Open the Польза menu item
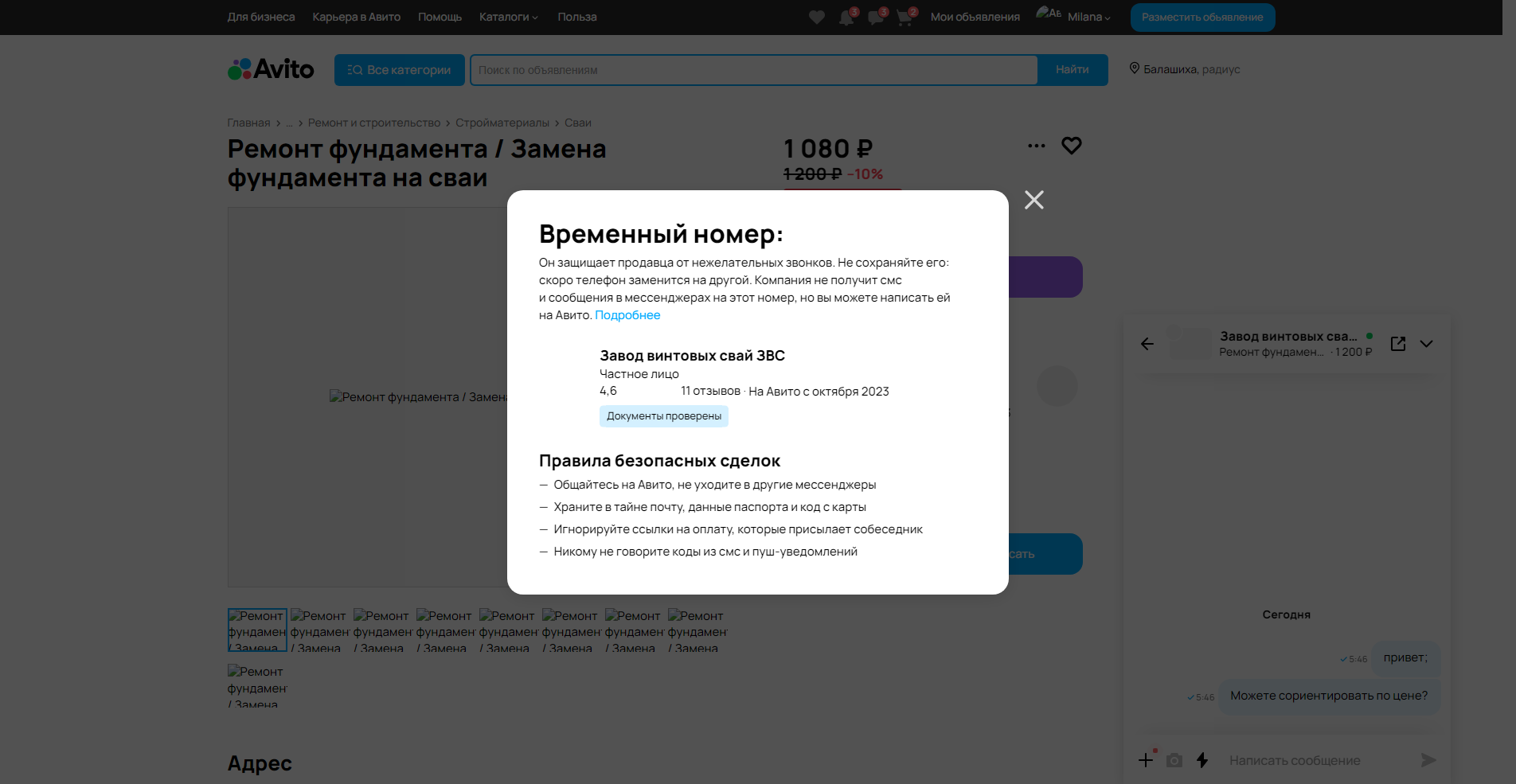Screen dimensions: 1516x784 click(x=577, y=17)
